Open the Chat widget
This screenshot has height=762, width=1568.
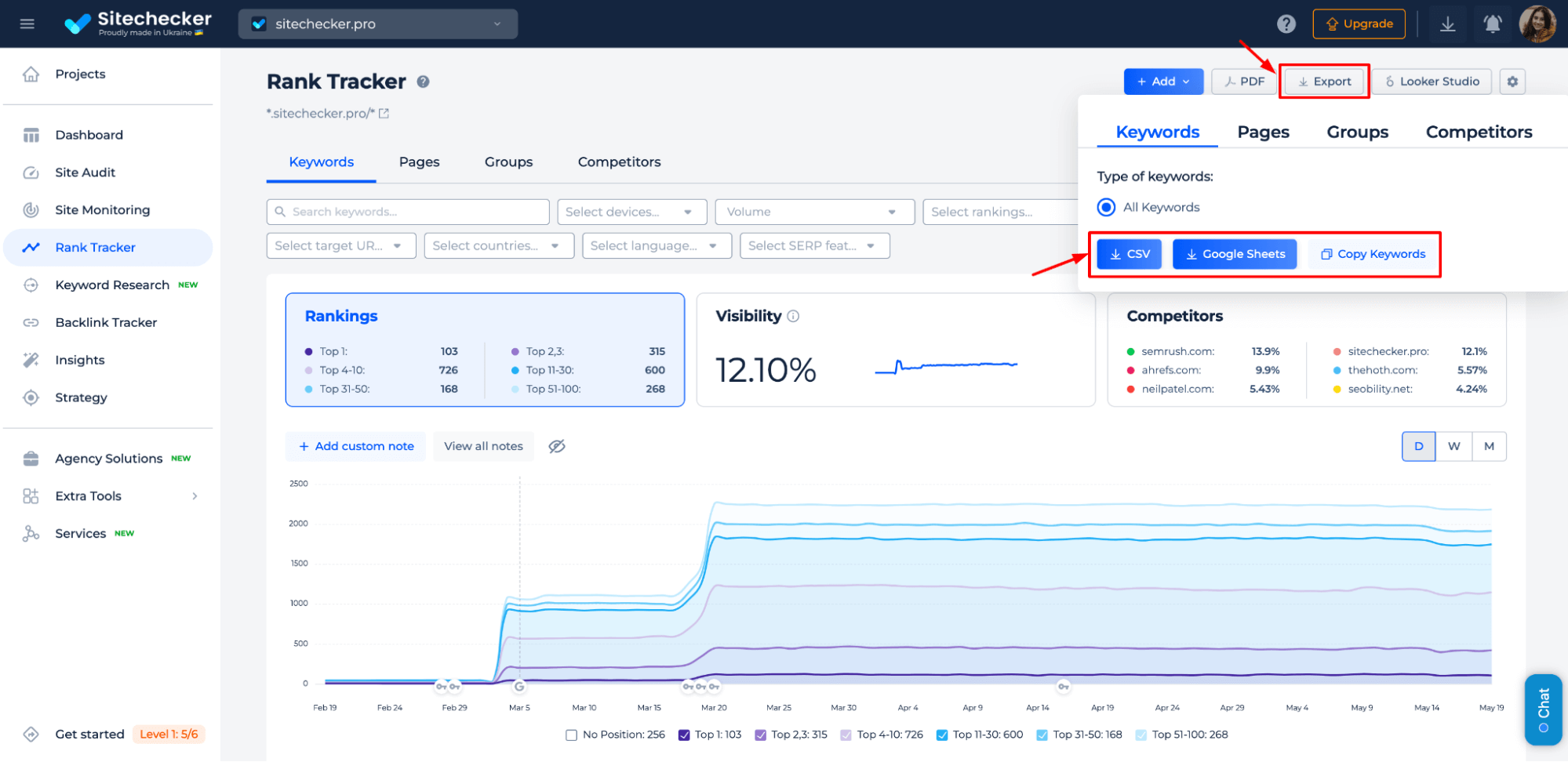1543,709
